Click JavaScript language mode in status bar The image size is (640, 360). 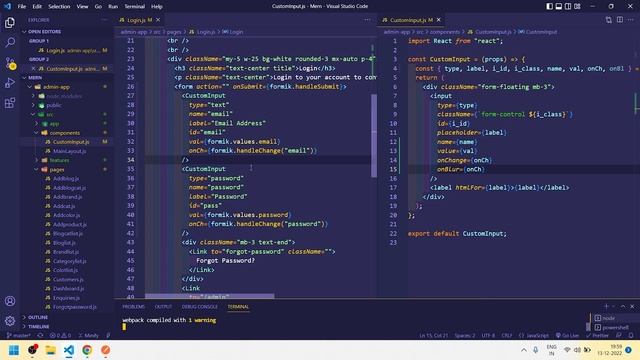tap(534, 336)
